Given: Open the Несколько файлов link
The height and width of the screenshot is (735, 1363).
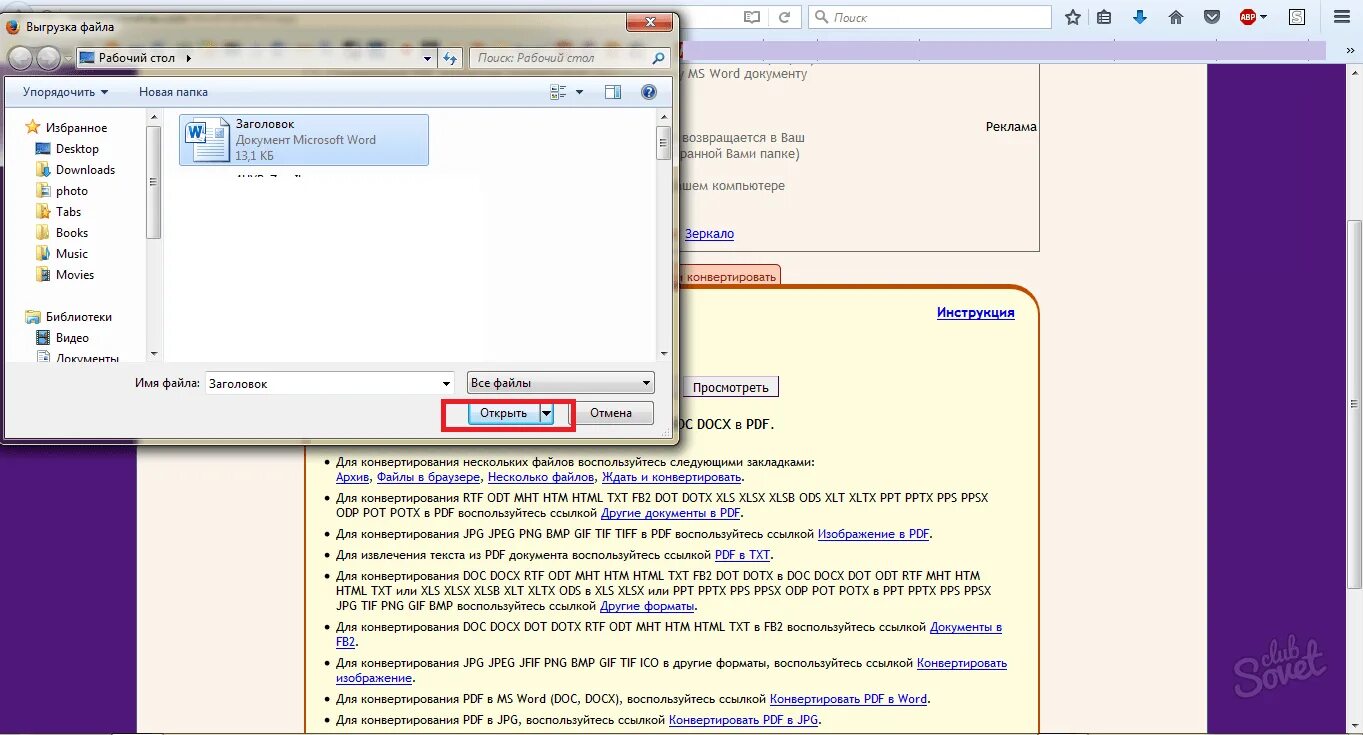Looking at the screenshot, I should click(541, 478).
